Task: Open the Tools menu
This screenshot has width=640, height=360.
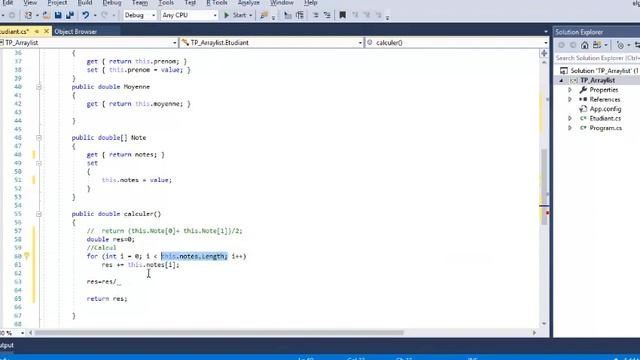Action: [166, 3]
